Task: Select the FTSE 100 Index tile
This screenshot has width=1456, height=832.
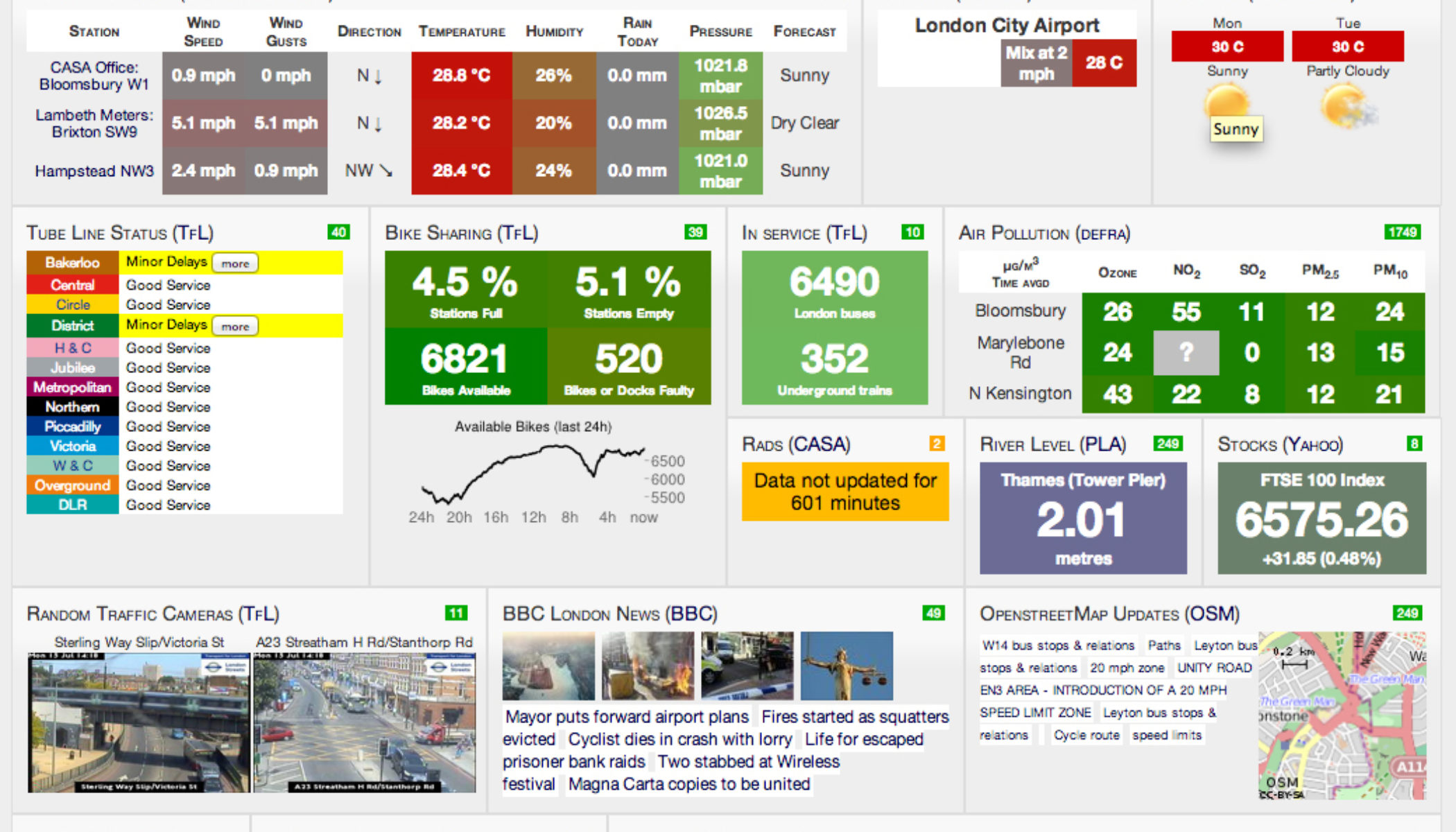Action: pyautogui.click(x=1321, y=518)
